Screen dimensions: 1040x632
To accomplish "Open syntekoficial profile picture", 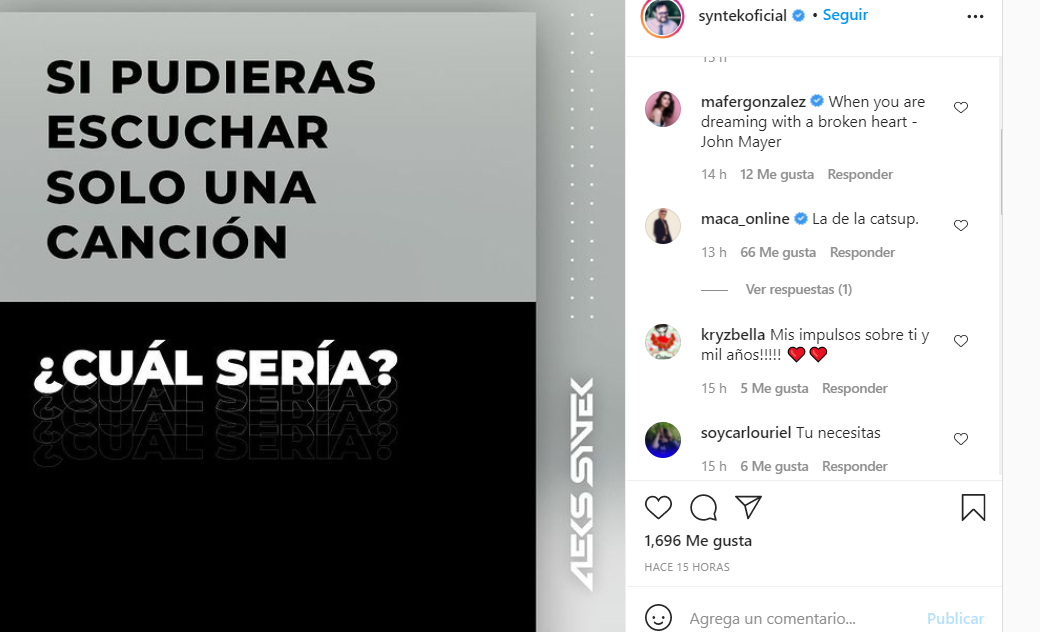I will 662,17.
